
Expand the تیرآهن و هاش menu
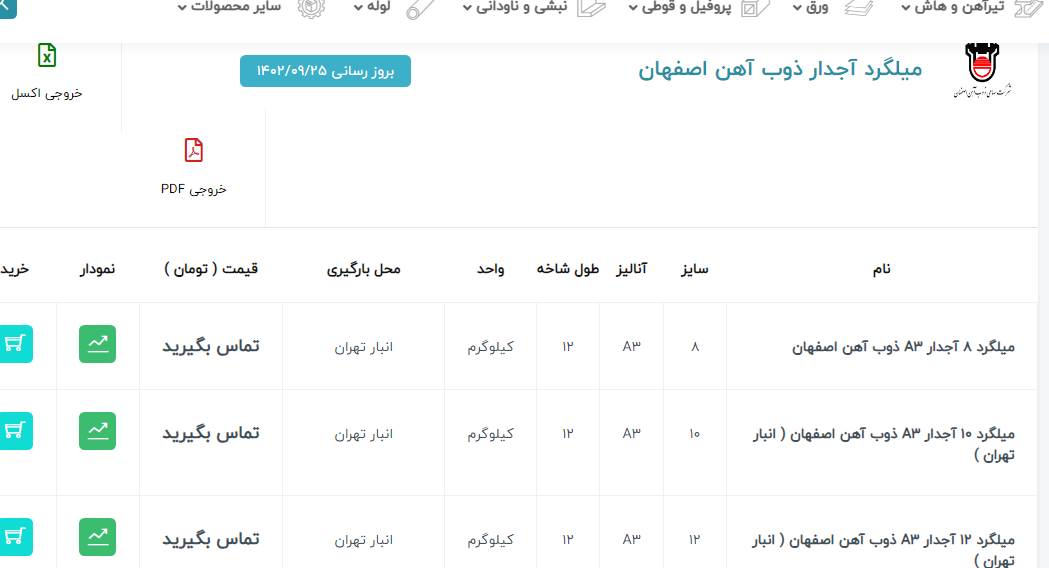pyautogui.click(x=965, y=8)
